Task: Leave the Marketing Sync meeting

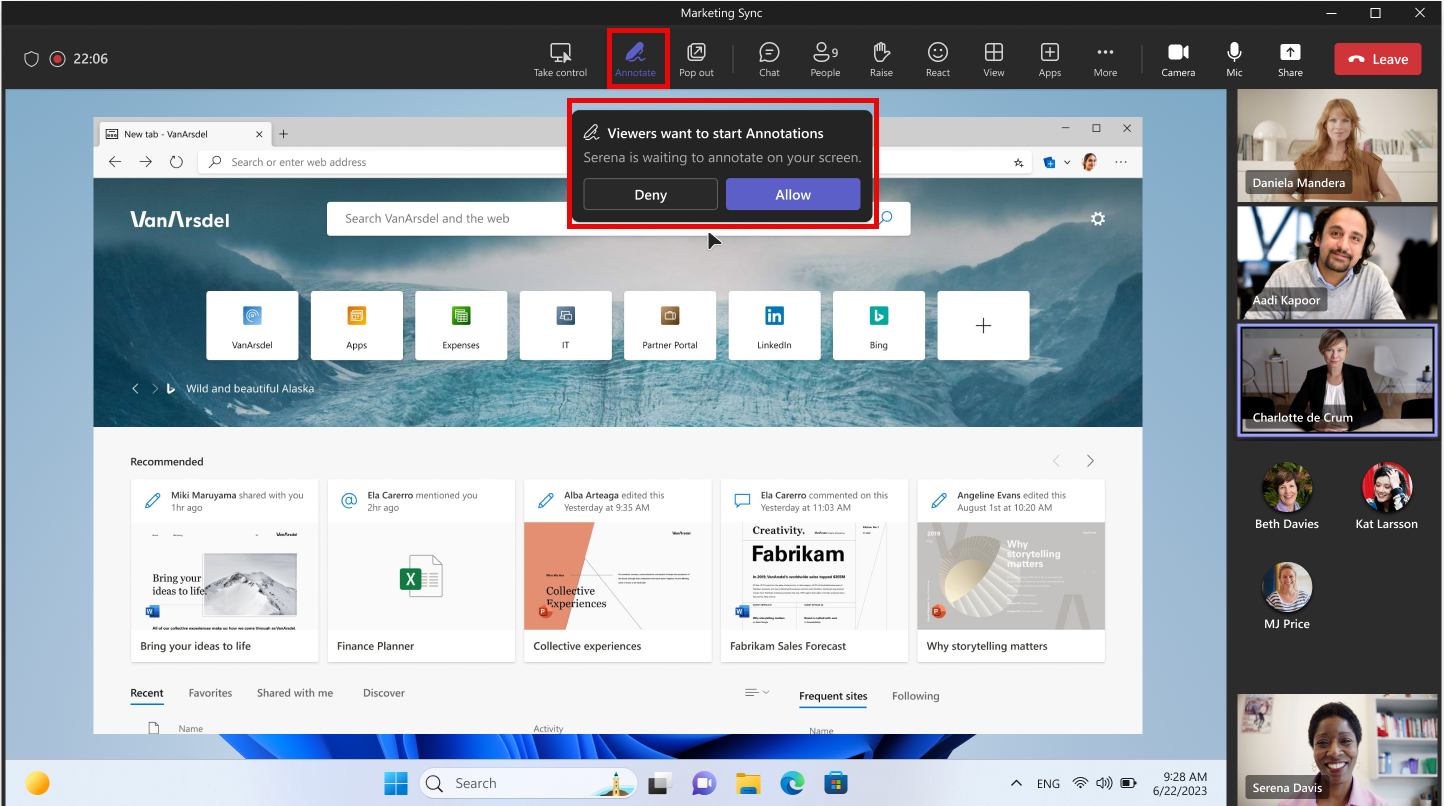Action: click(x=1377, y=59)
